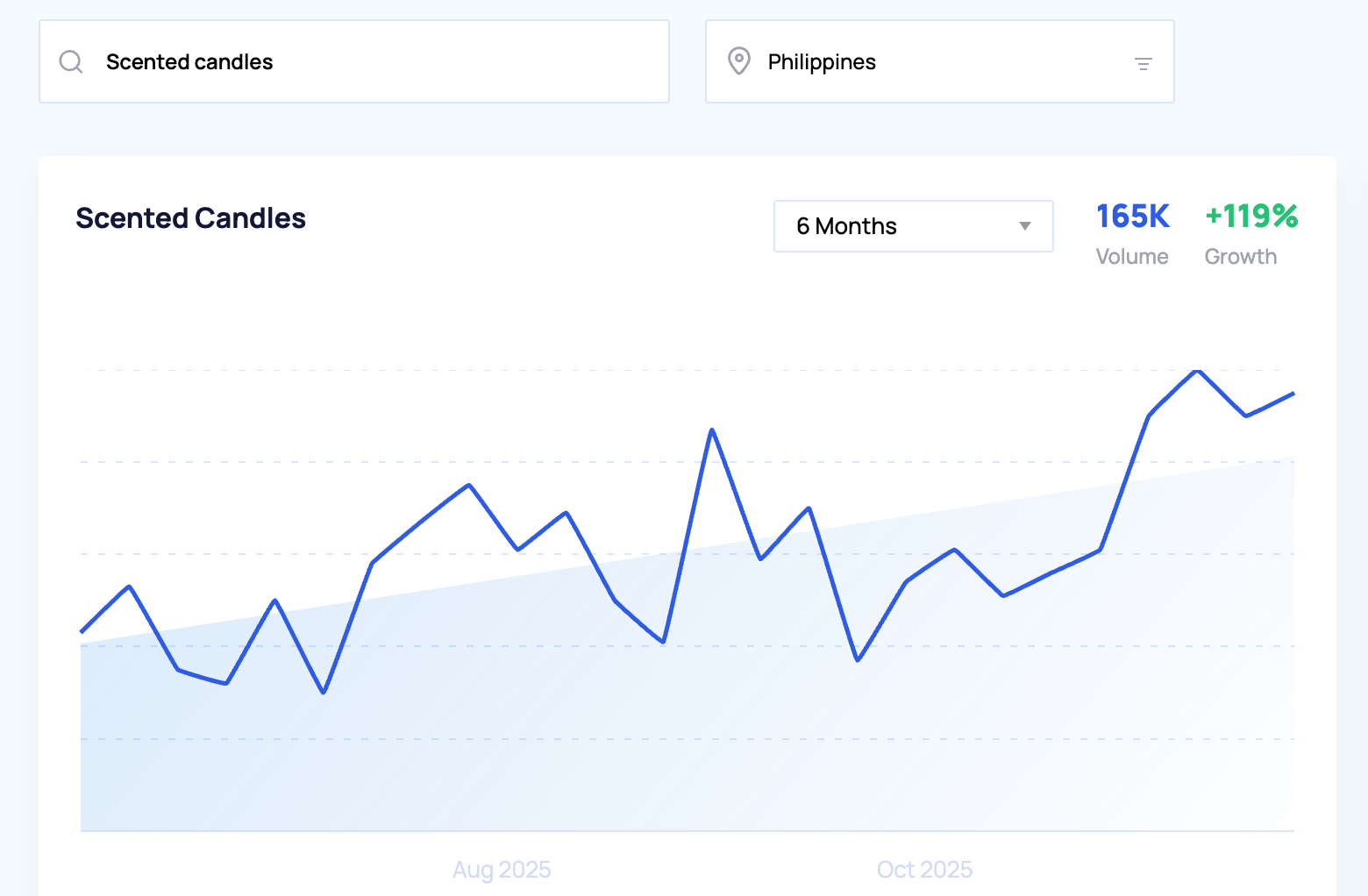Click the rightmost endpoint of the trend line
The width and height of the screenshot is (1368, 896).
[1293, 394]
